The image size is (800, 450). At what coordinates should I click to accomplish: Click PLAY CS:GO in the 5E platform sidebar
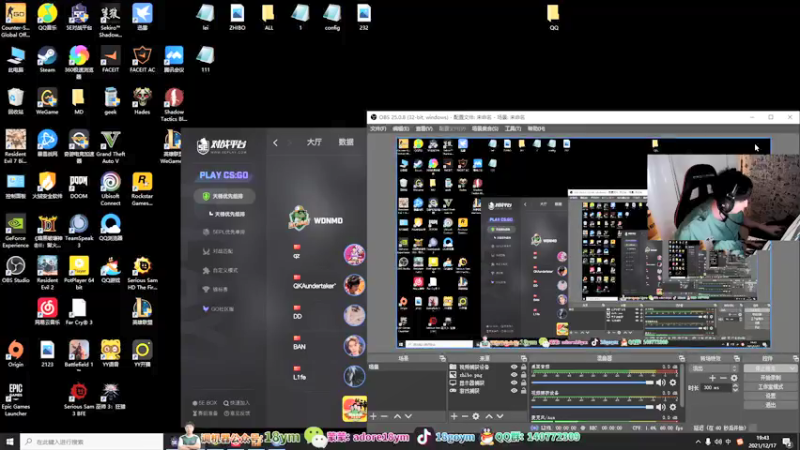(223, 175)
